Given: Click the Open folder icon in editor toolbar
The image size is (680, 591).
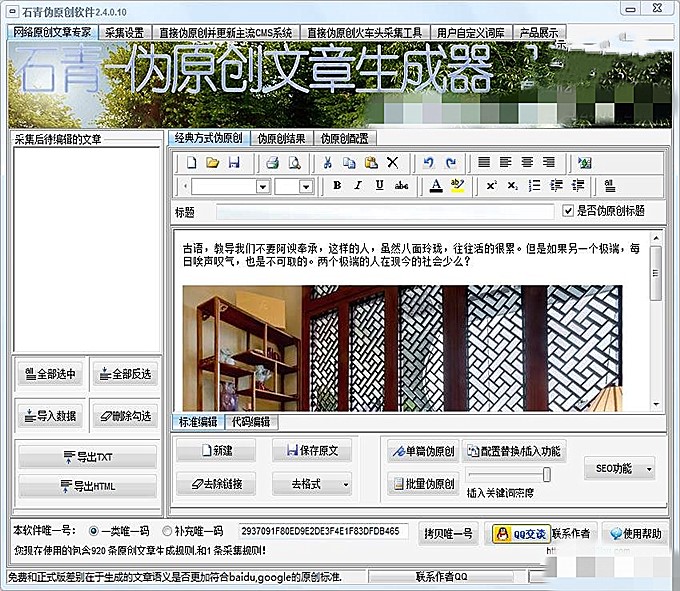Looking at the screenshot, I should point(212,162).
